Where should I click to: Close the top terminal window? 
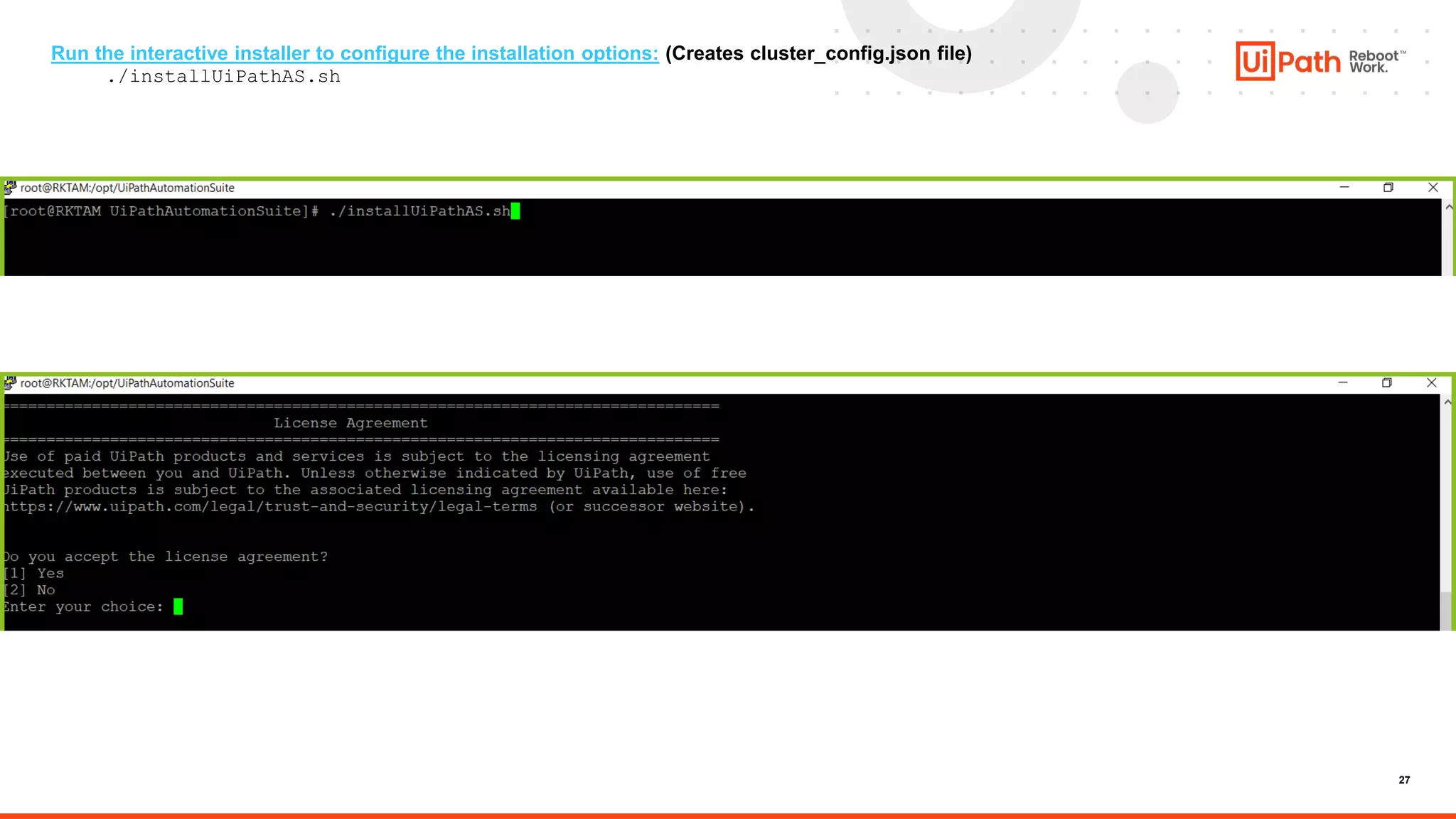tap(1433, 188)
